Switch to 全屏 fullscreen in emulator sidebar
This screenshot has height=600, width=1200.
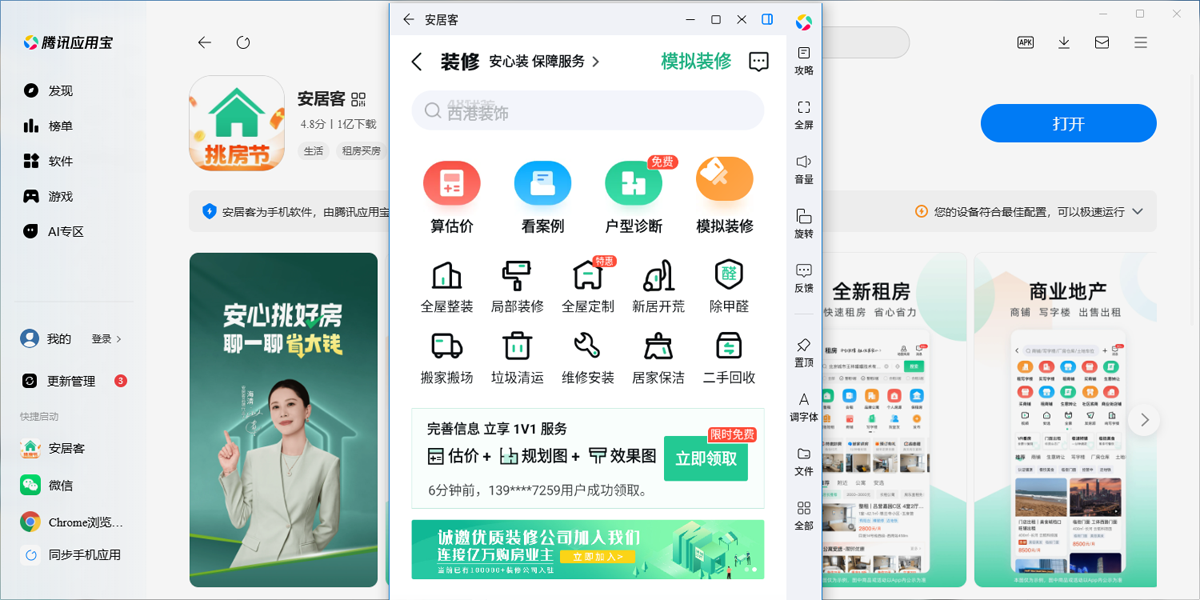tap(804, 115)
